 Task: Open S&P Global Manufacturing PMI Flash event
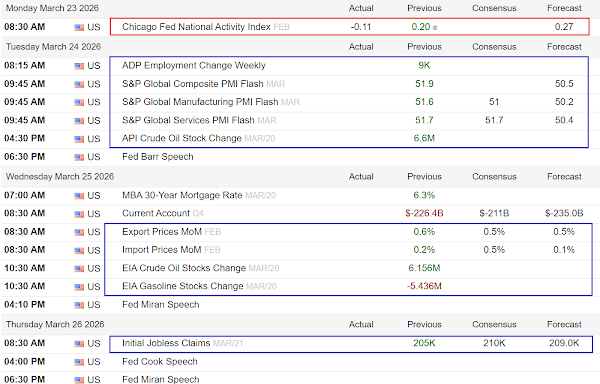[x=200, y=102]
